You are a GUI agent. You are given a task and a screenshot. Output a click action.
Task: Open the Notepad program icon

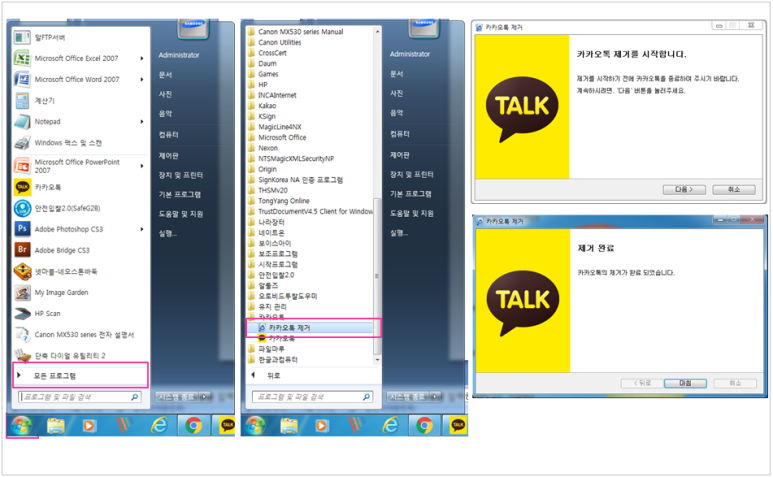pyautogui.click(x=22, y=122)
